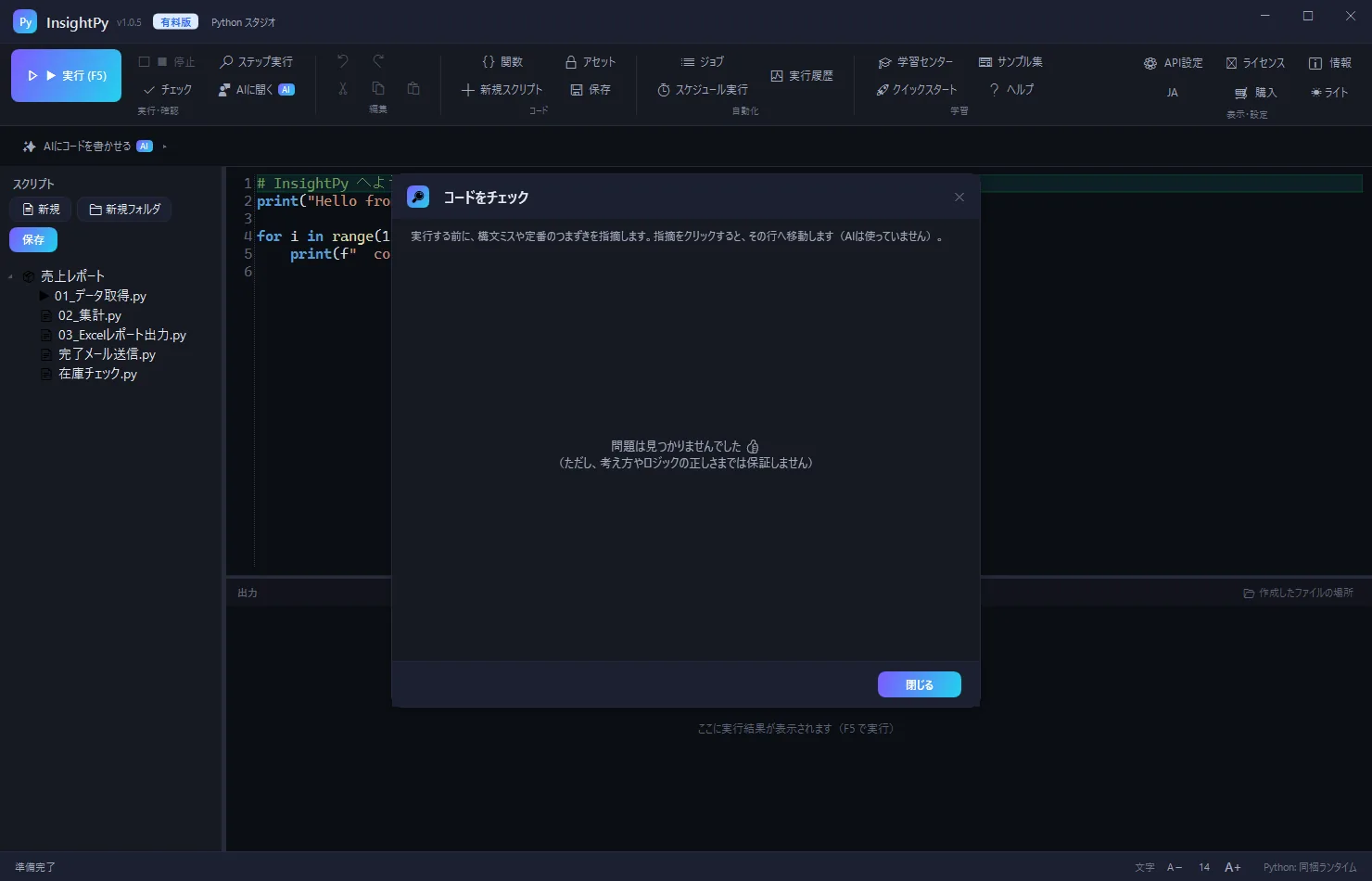
Task: Toggle ライト light theme
Action: 1329,93
